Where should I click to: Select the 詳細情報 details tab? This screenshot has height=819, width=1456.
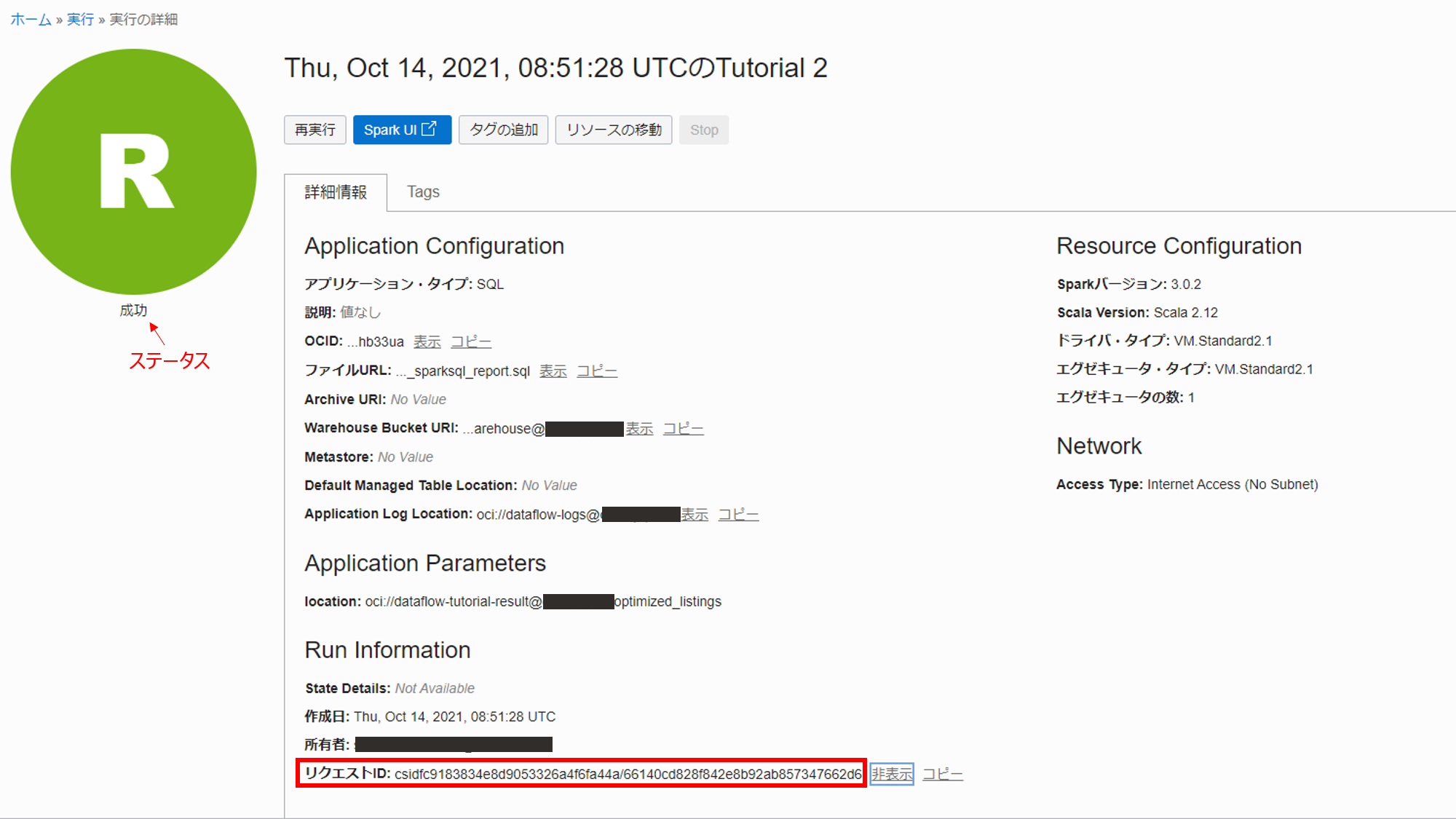click(x=336, y=192)
